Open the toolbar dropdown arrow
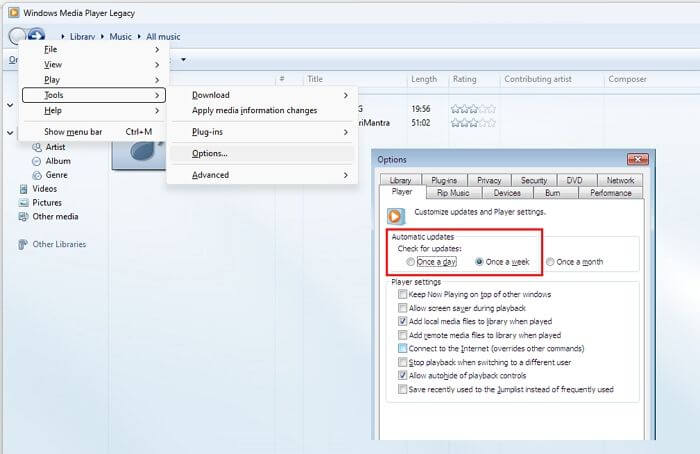The width and height of the screenshot is (700, 454). tap(183, 59)
